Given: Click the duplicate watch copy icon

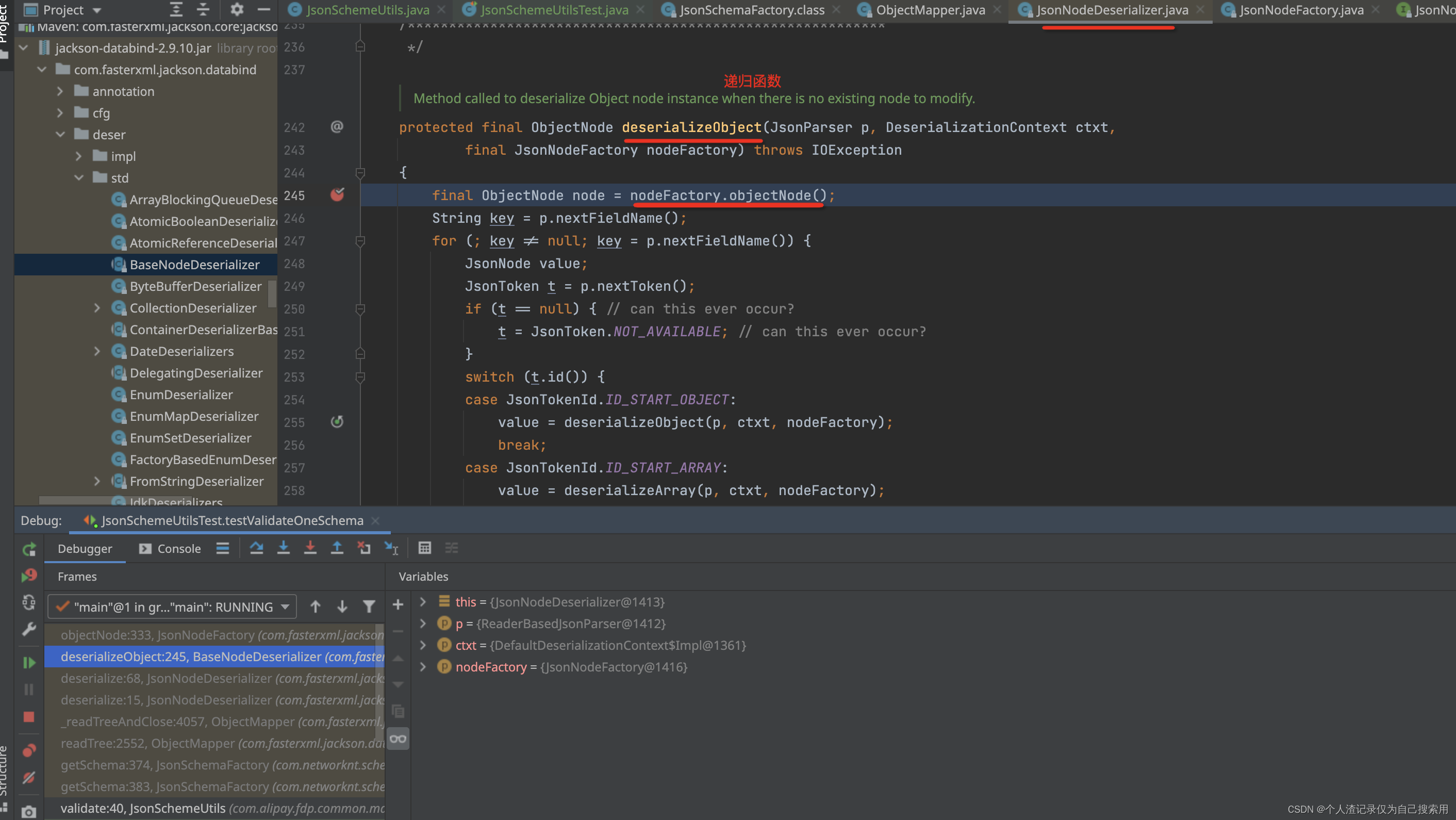Looking at the screenshot, I should [x=398, y=711].
